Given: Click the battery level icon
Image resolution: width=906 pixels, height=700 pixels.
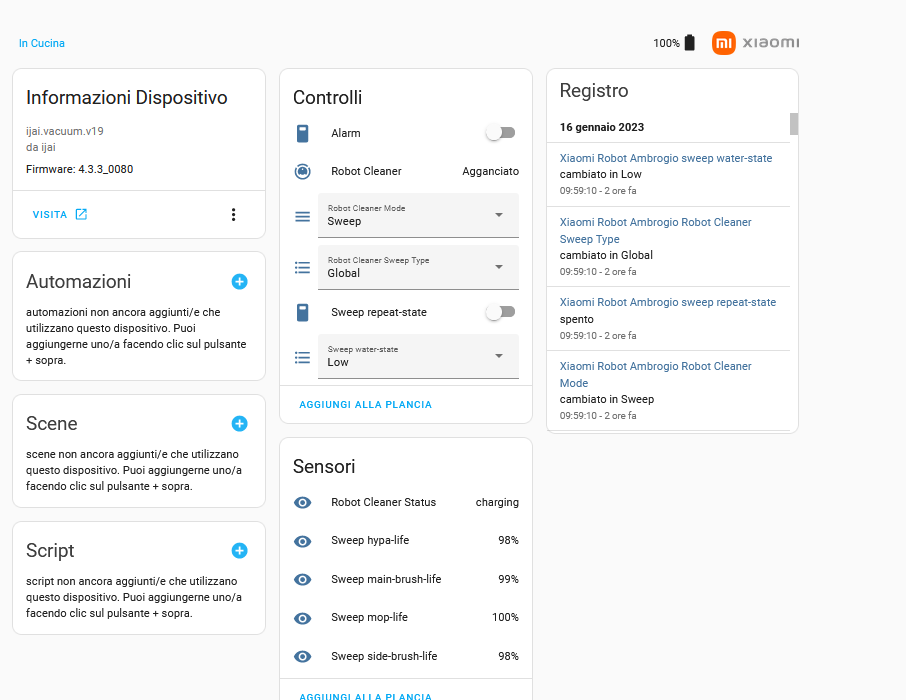Looking at the screenshot, I should tap(689, 43).
